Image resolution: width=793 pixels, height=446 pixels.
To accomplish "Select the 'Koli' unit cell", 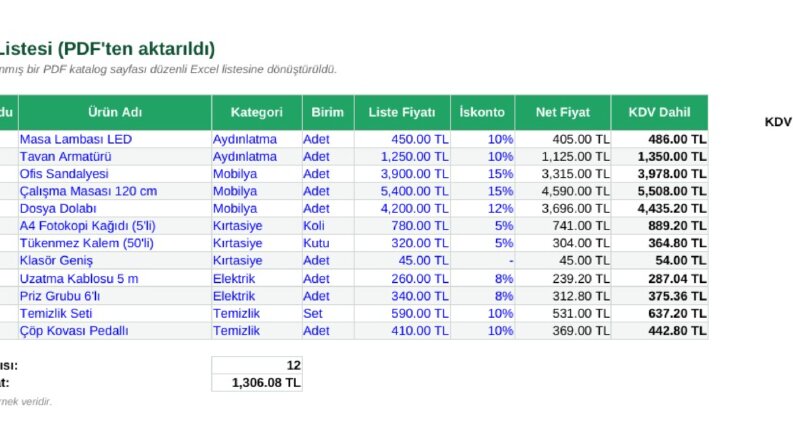I will [x=328, y=226].
